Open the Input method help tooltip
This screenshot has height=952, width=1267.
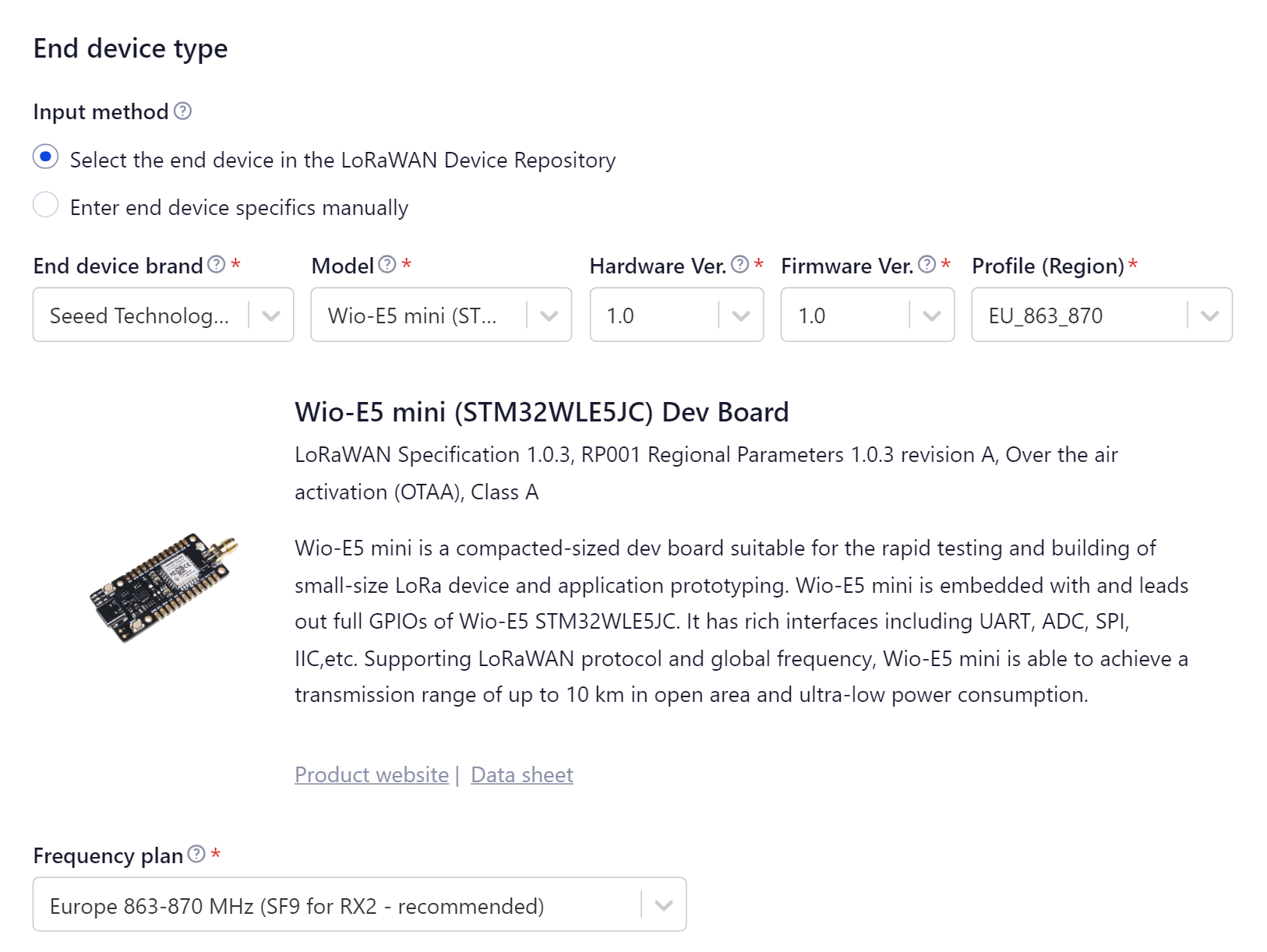[184, 112]
